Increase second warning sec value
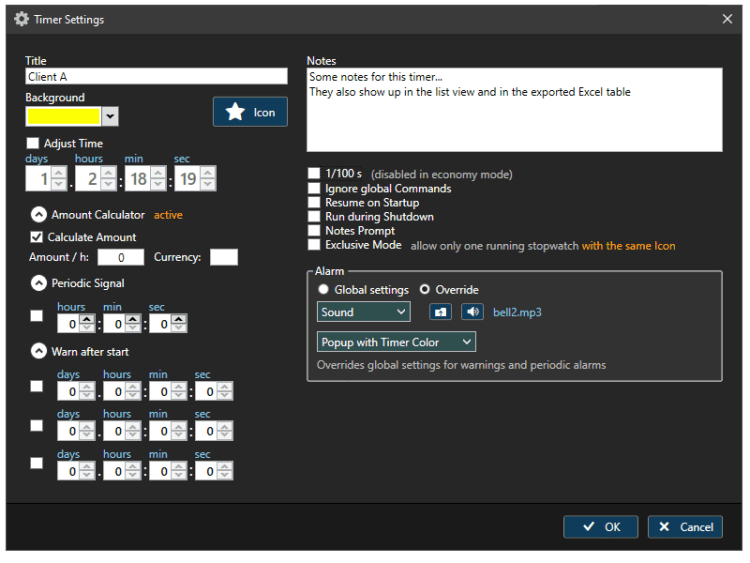Viewport: 750px width, 563px height. [224, 427]
